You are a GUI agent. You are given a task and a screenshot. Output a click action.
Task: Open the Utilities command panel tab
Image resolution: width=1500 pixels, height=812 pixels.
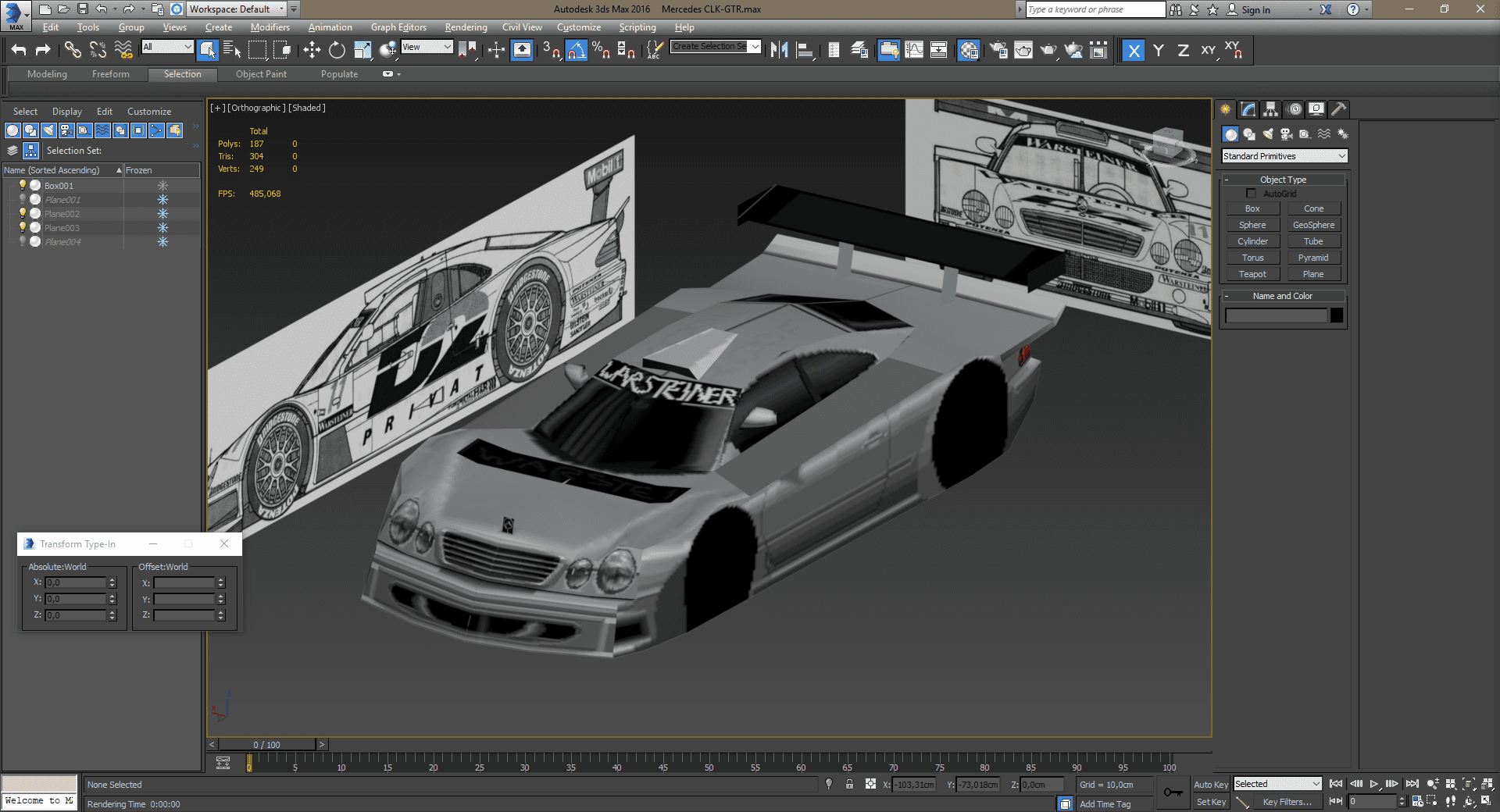coord(1338,109)
